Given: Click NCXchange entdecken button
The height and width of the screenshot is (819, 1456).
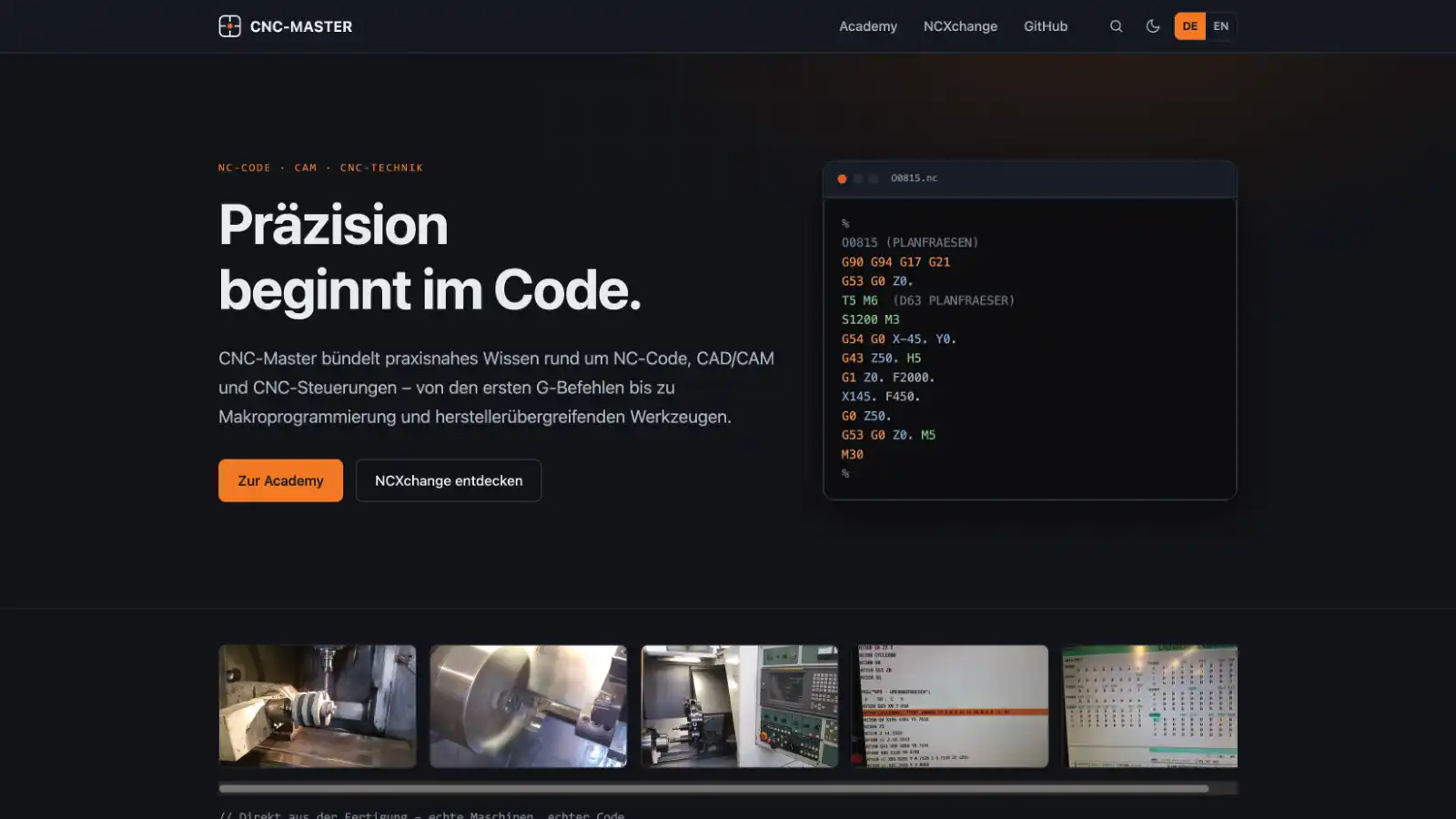Looking at the screenshot, I should pos(449,480).
